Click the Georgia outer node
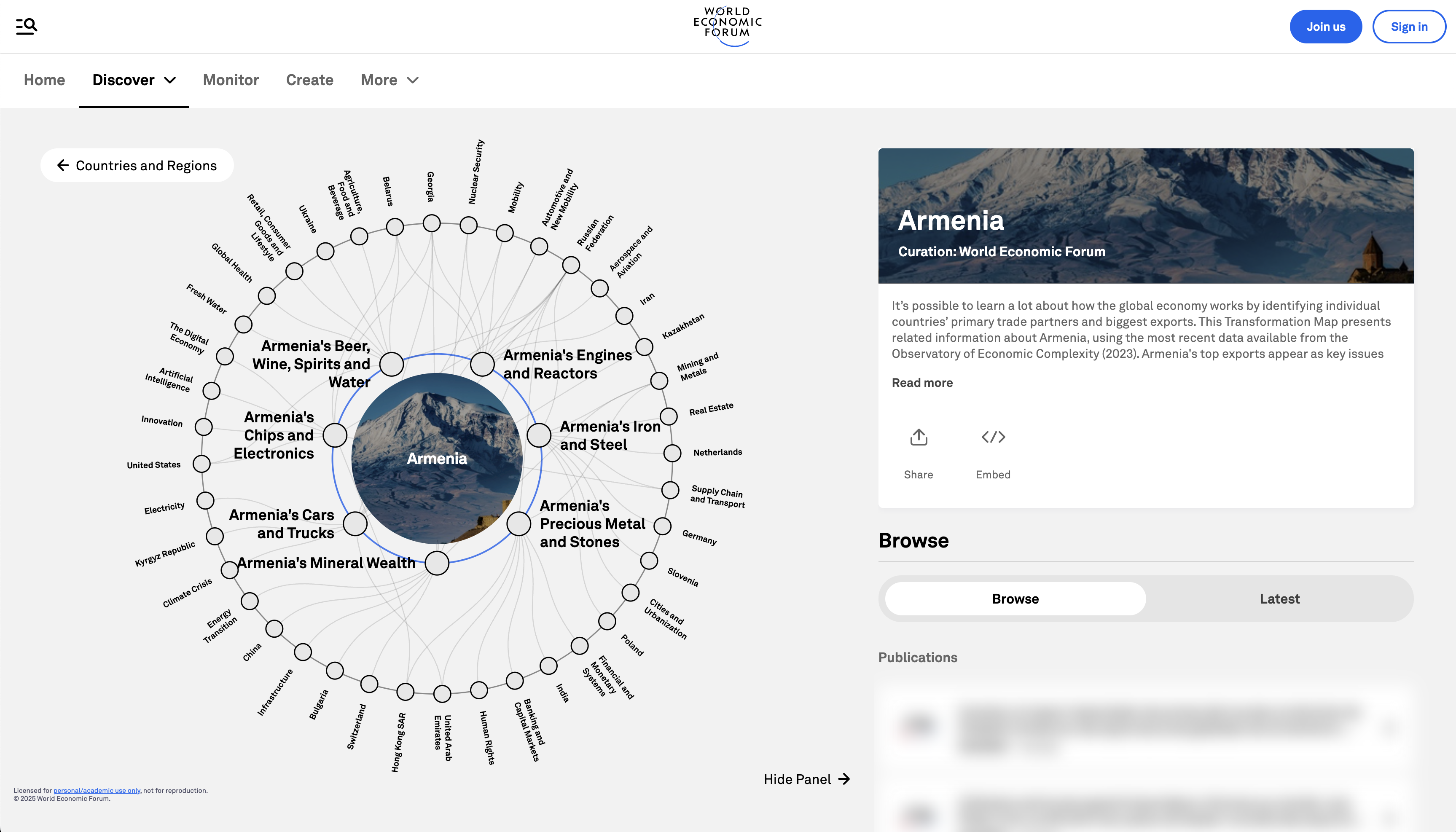Screen dimensions: 1456x832 coord(432,223)
